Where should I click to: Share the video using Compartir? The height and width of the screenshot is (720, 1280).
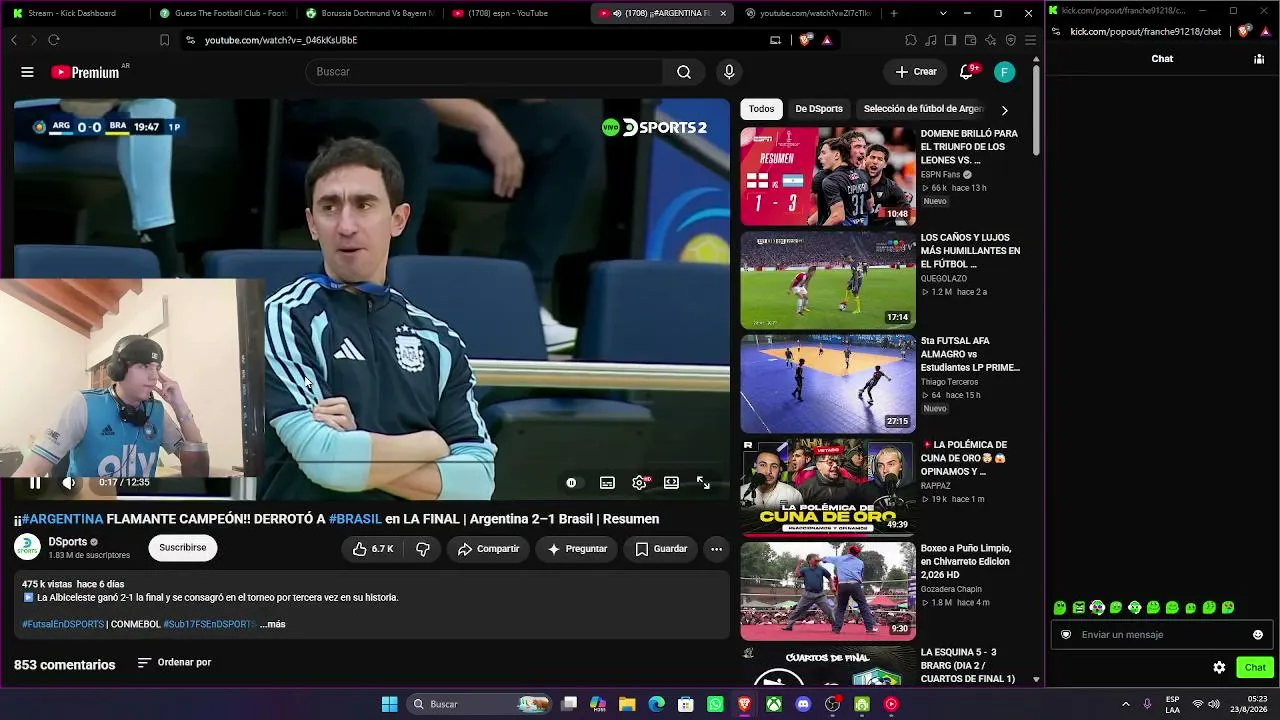click(x=488, y=549)
